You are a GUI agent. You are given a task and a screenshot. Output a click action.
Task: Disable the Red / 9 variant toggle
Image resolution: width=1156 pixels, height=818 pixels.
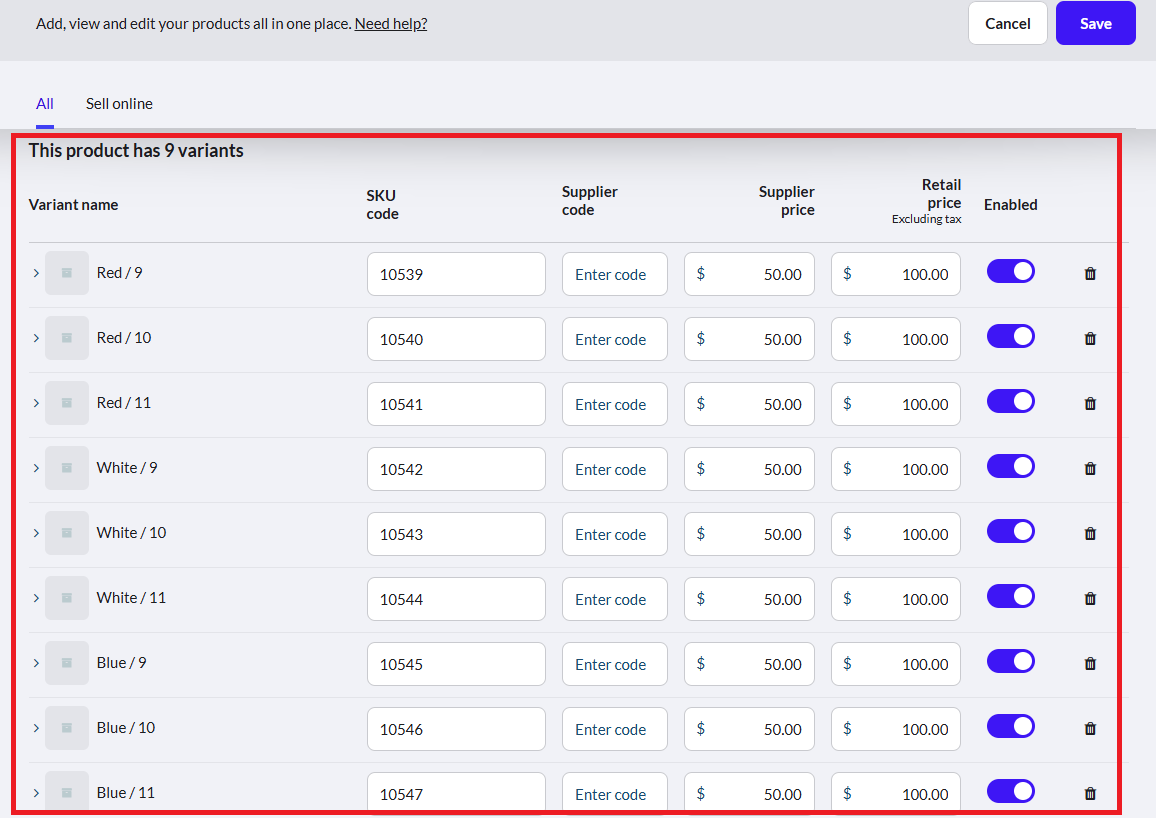[x=1011, y=271]
